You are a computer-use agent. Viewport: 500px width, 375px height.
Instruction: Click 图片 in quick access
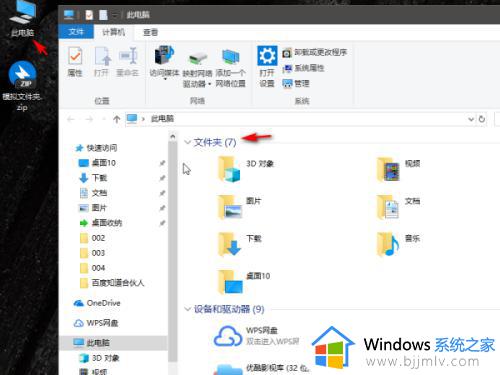(93, 208)
